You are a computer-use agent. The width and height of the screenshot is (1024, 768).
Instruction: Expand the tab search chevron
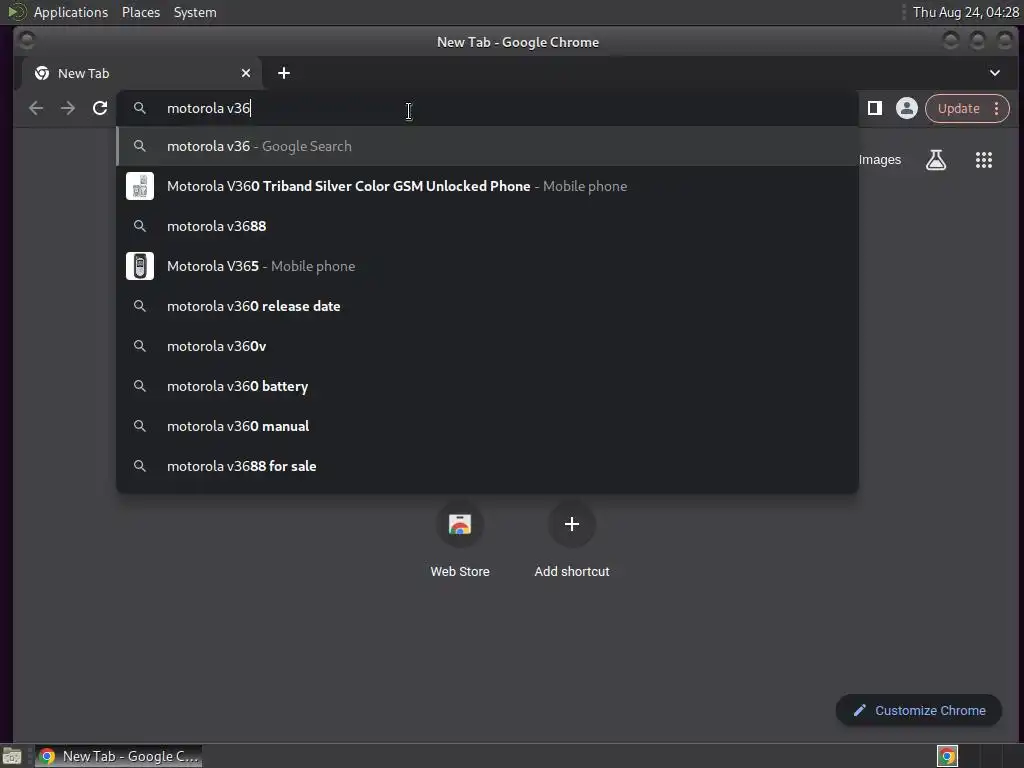(x=995, y=73)
